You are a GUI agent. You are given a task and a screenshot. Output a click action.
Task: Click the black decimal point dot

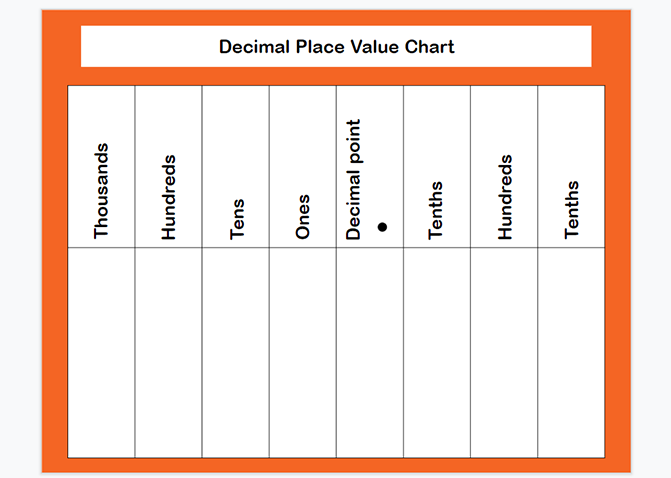(x=382, y=227)
